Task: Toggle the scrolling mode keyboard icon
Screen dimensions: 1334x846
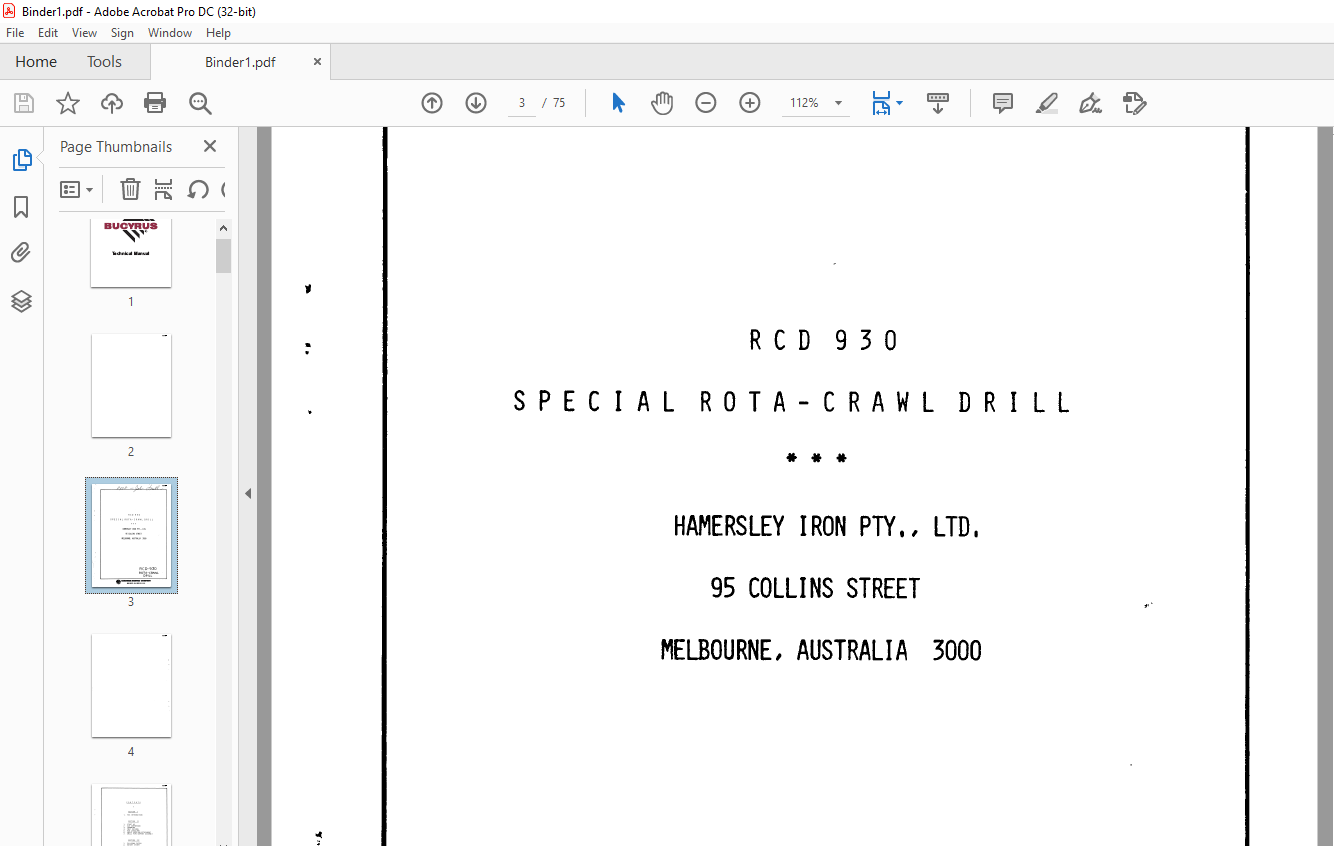Action: 938,103
